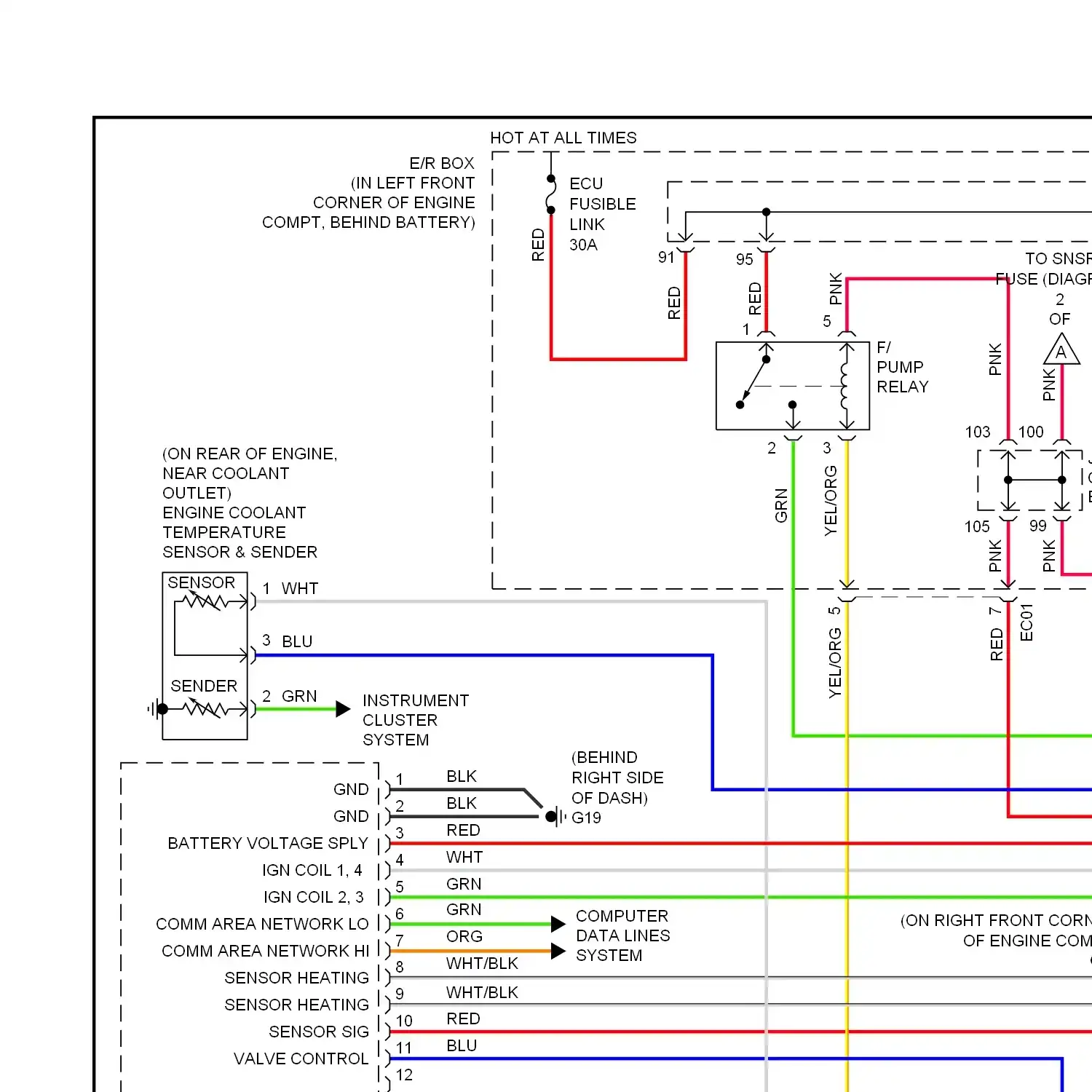Click the 'WHT/BLK' wire label at pin 8
The image size is (1092, 1092).
point(482,963)
